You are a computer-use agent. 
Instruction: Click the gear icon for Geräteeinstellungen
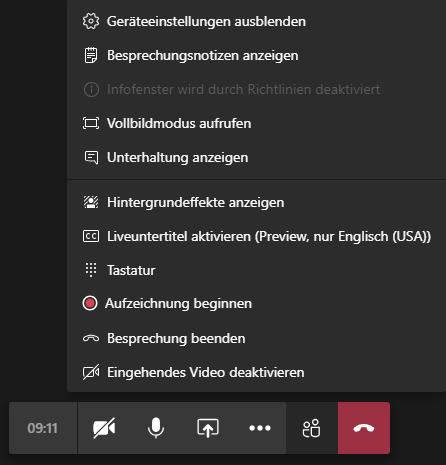[x=91, y=21]
